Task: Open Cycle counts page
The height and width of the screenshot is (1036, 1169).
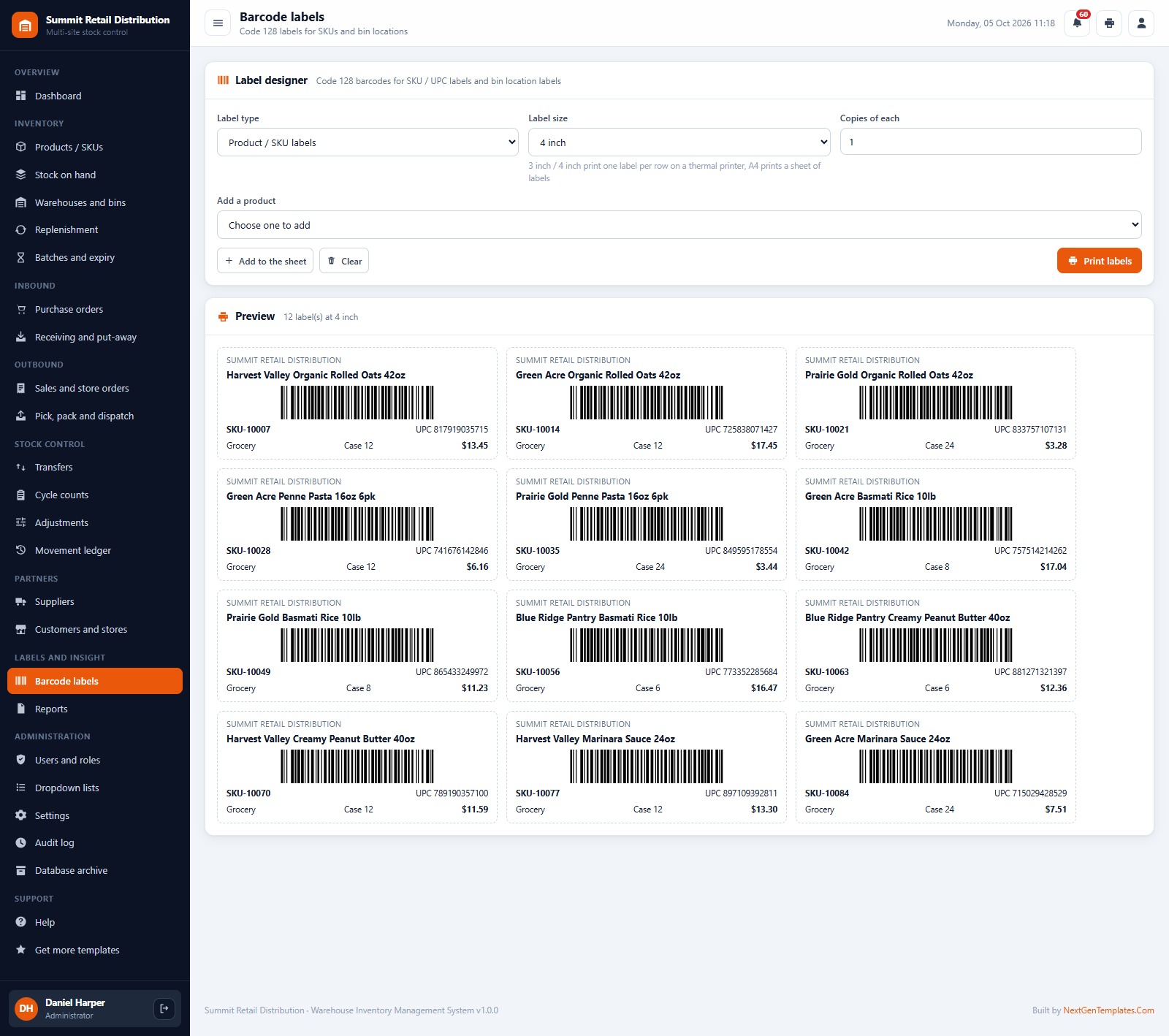Action: click(95, 495)
